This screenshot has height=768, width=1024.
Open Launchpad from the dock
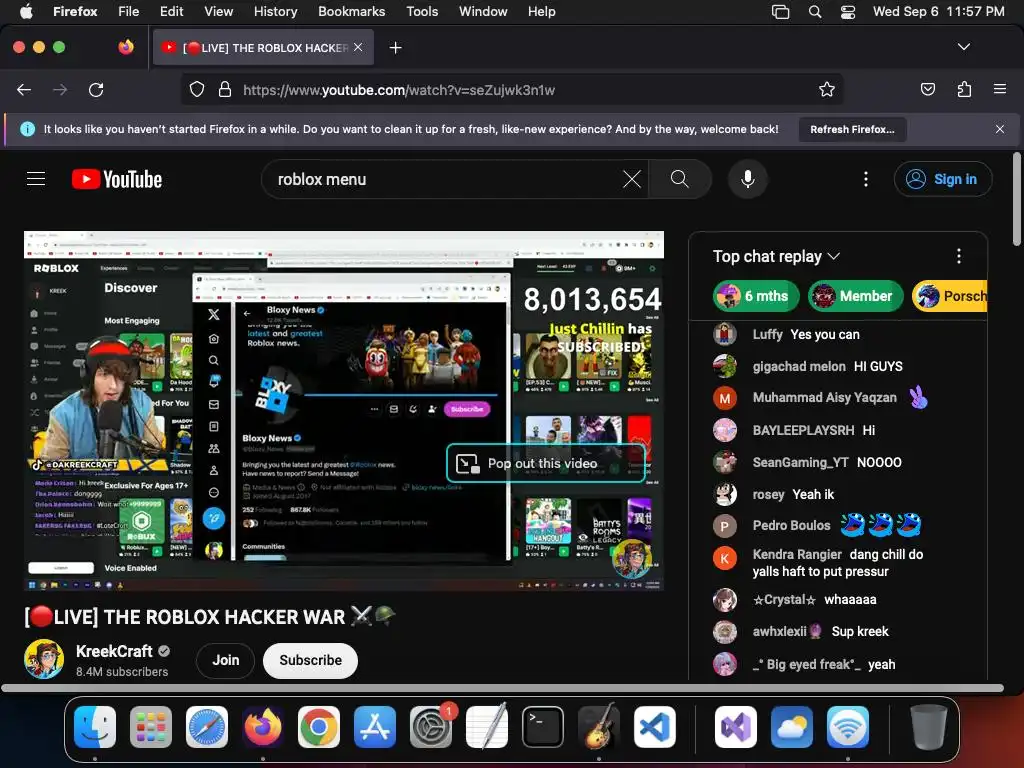(151, 727)
